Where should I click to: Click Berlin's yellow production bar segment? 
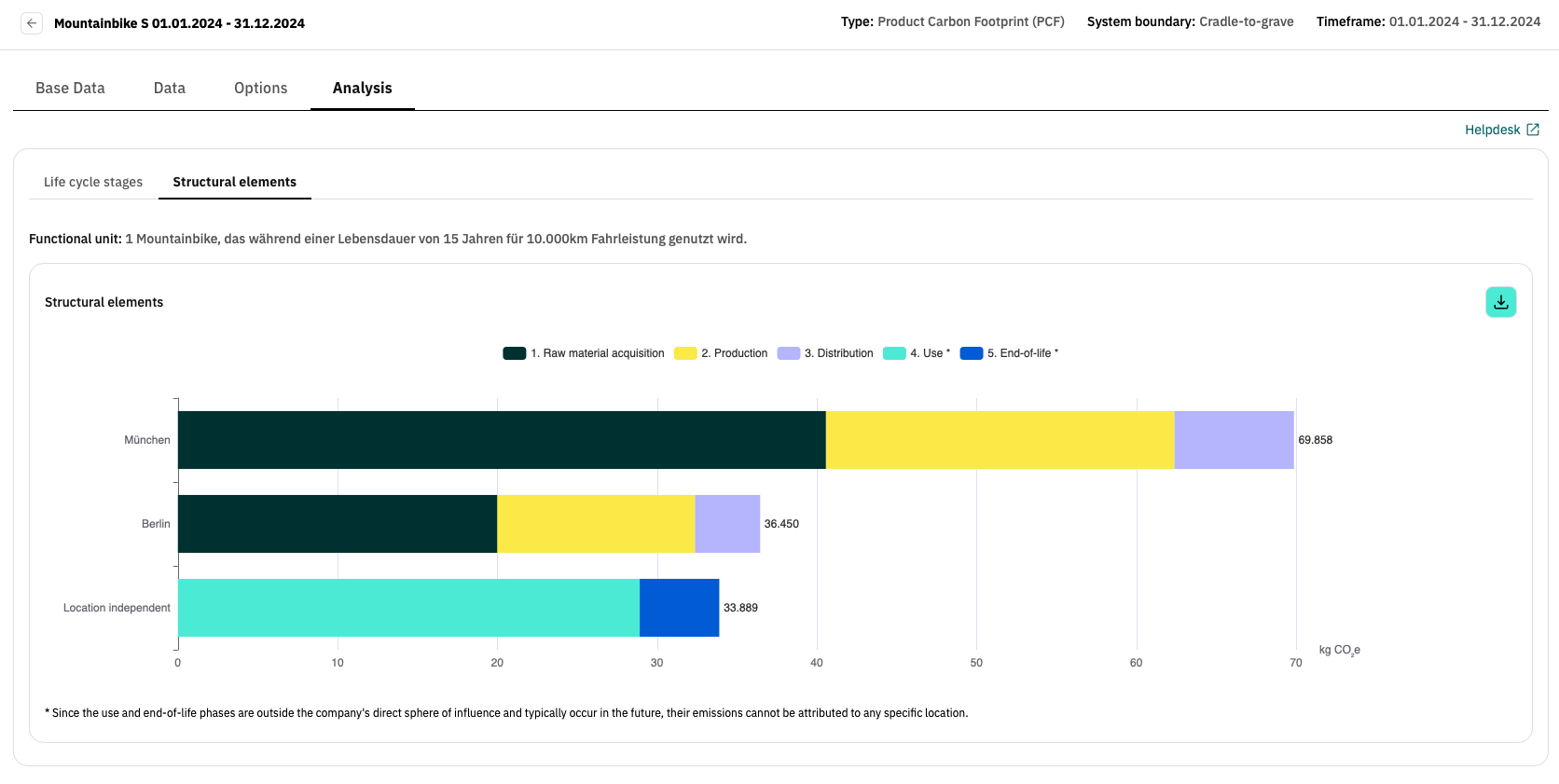[x=596, y=524]
